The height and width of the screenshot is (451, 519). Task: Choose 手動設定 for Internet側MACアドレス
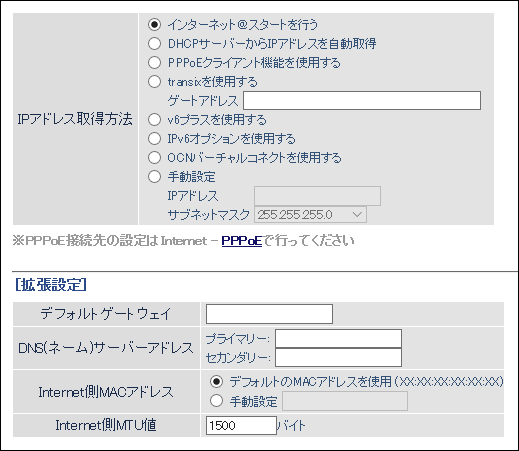216,401
